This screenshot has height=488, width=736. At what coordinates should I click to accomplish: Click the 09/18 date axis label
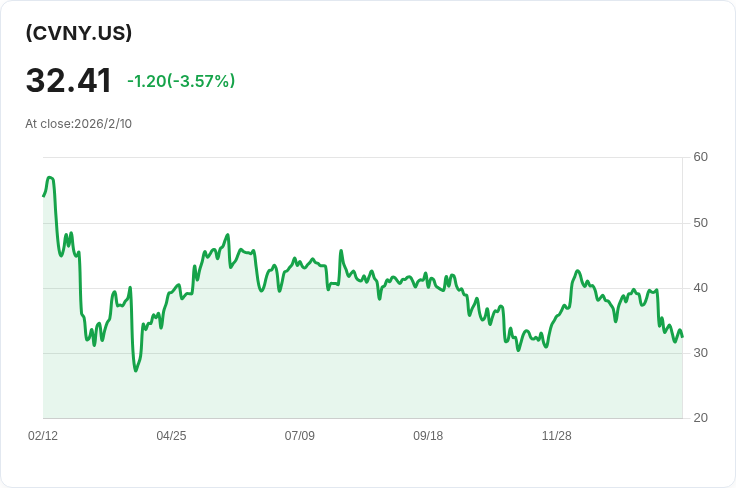point(428,436)
